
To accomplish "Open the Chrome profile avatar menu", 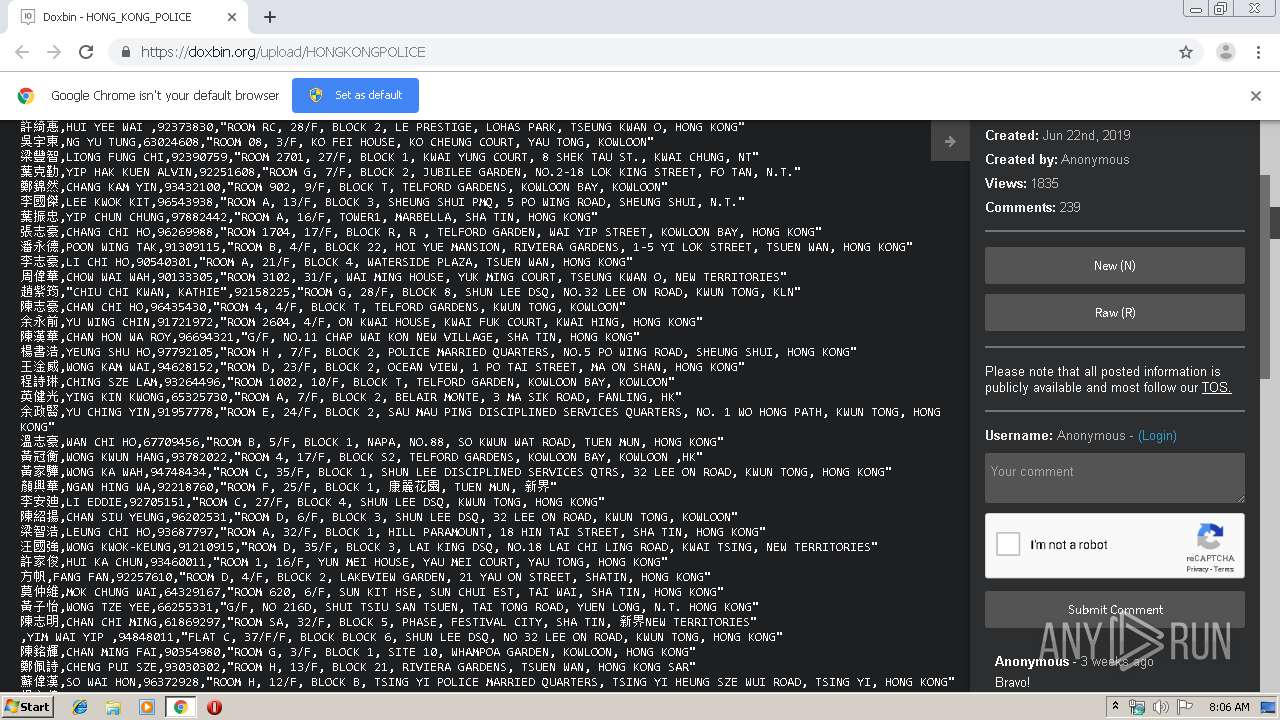I will pyautogui.click(x=1226, y=52).
